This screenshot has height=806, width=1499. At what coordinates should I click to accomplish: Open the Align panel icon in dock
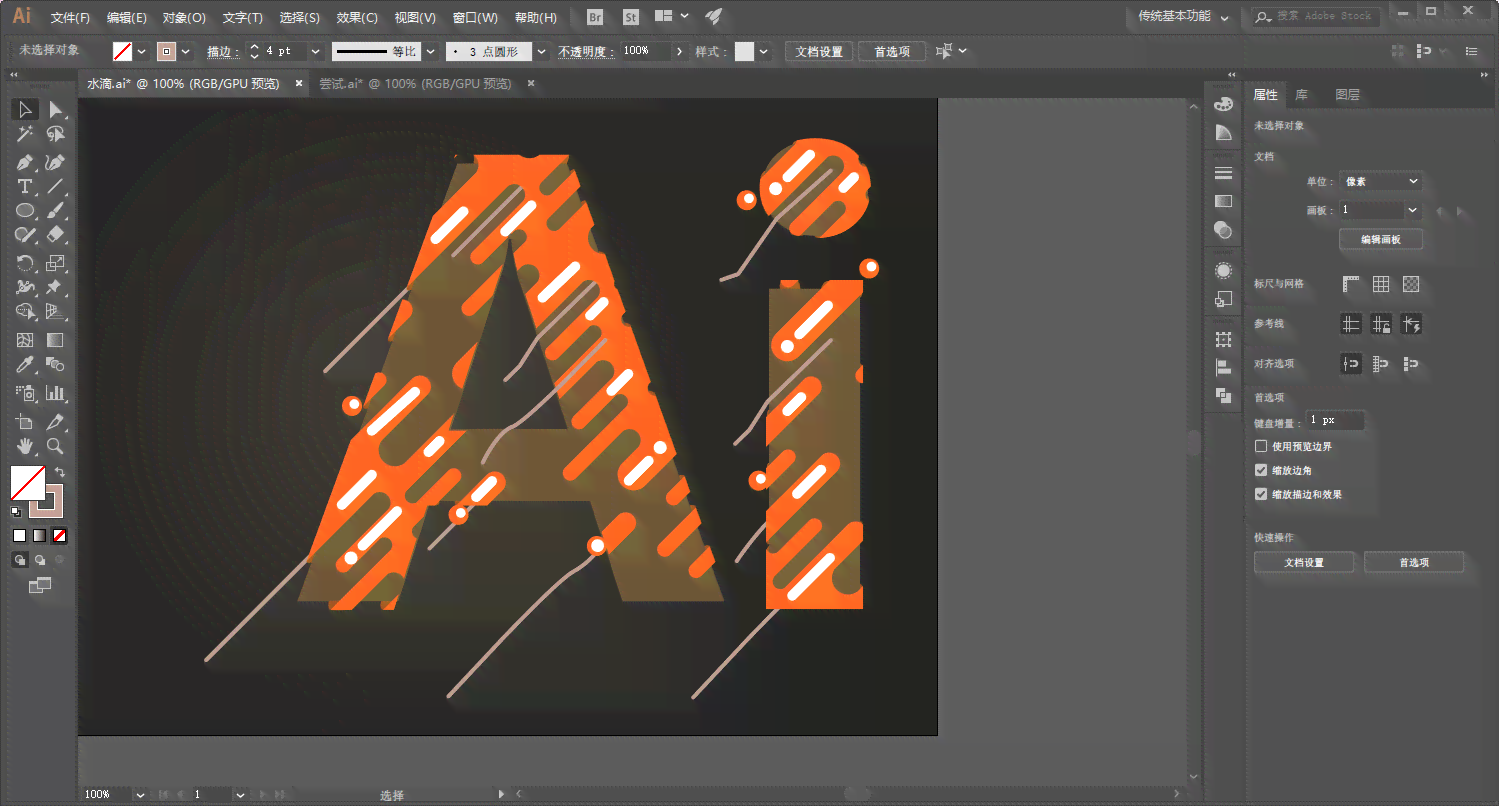tap(1223, 368)
